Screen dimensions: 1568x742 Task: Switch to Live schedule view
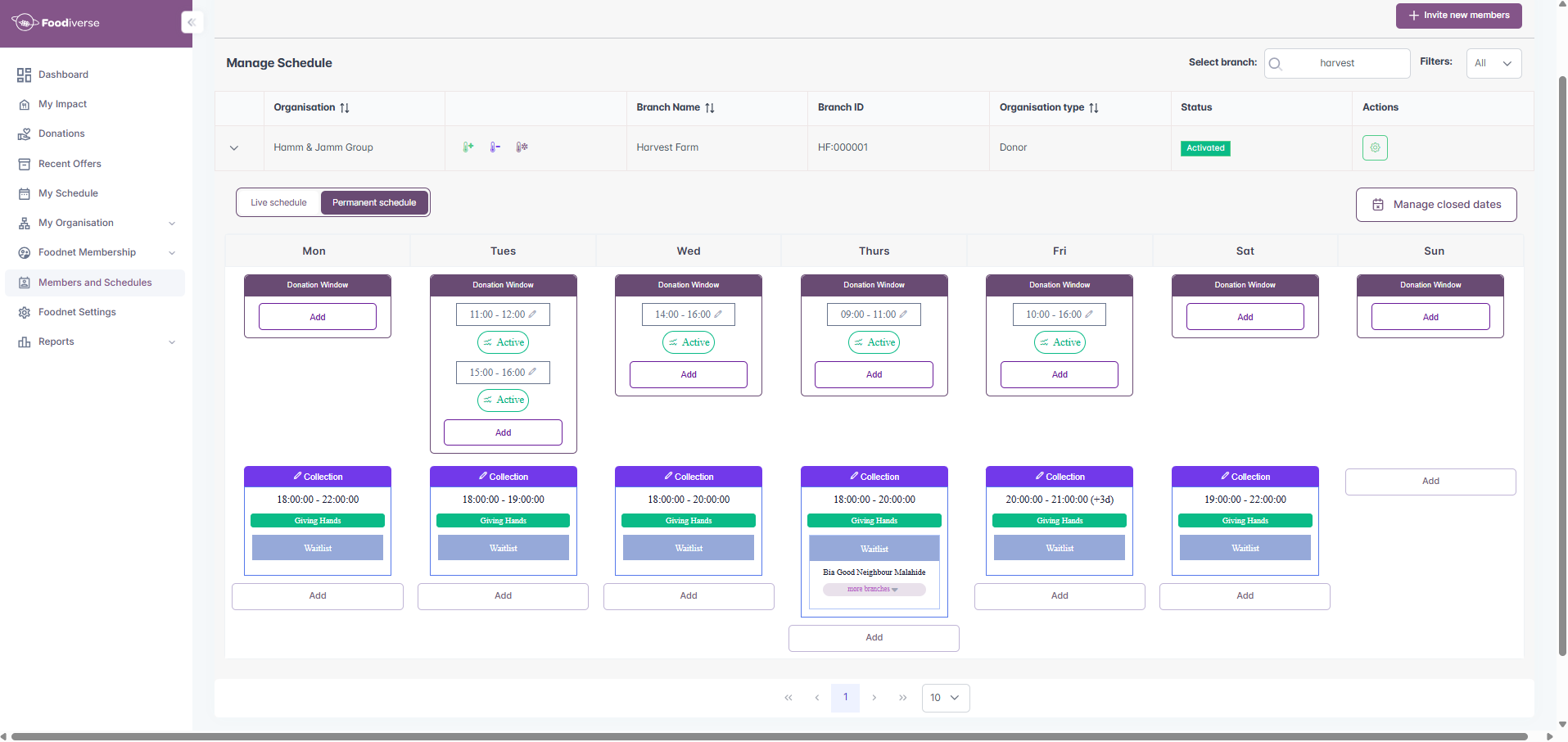point(278,202)
